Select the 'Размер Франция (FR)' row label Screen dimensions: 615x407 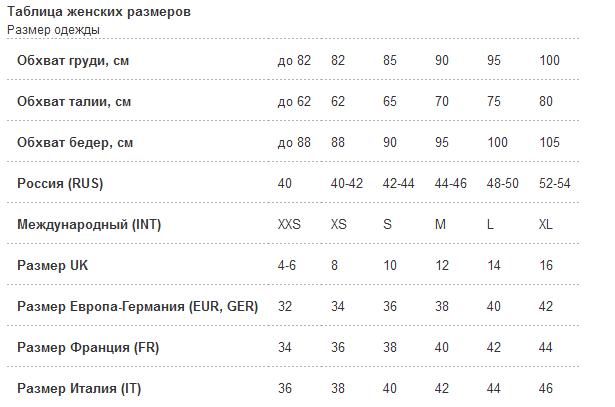(x=88, y=348)
